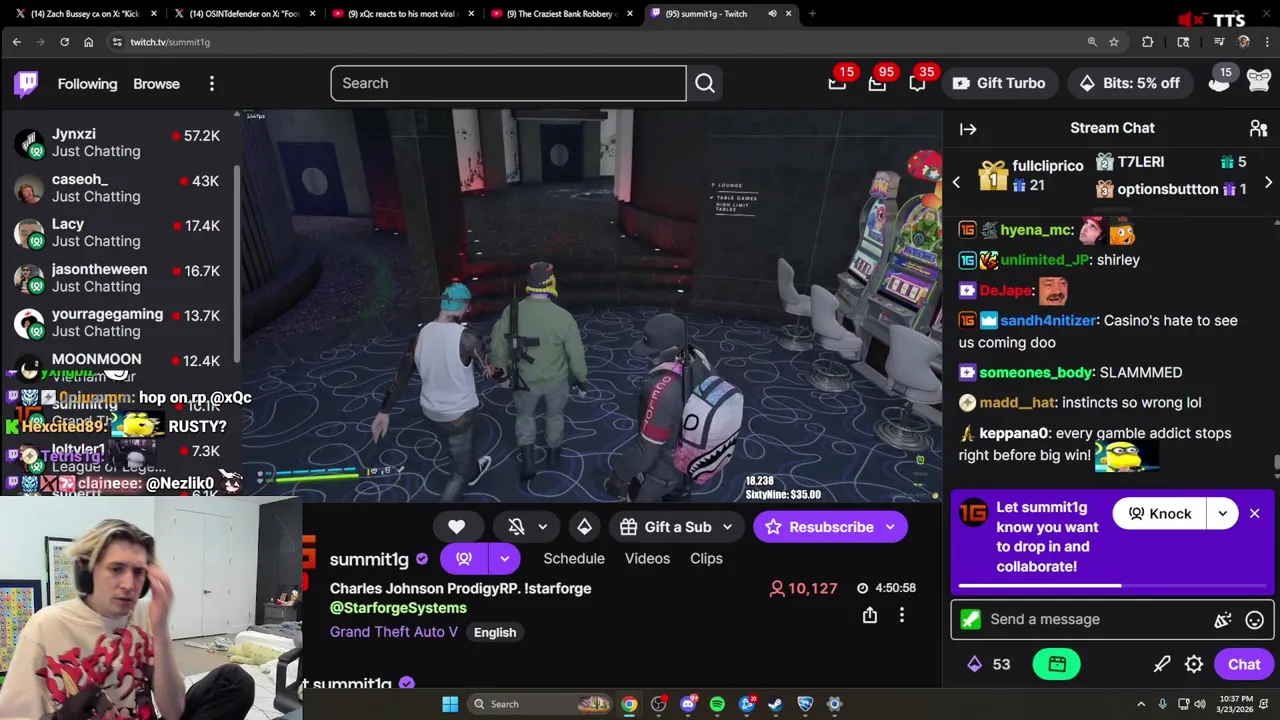Expand dropdown next to stream together button
The image size is (1280, 720).
click(505, 558)
